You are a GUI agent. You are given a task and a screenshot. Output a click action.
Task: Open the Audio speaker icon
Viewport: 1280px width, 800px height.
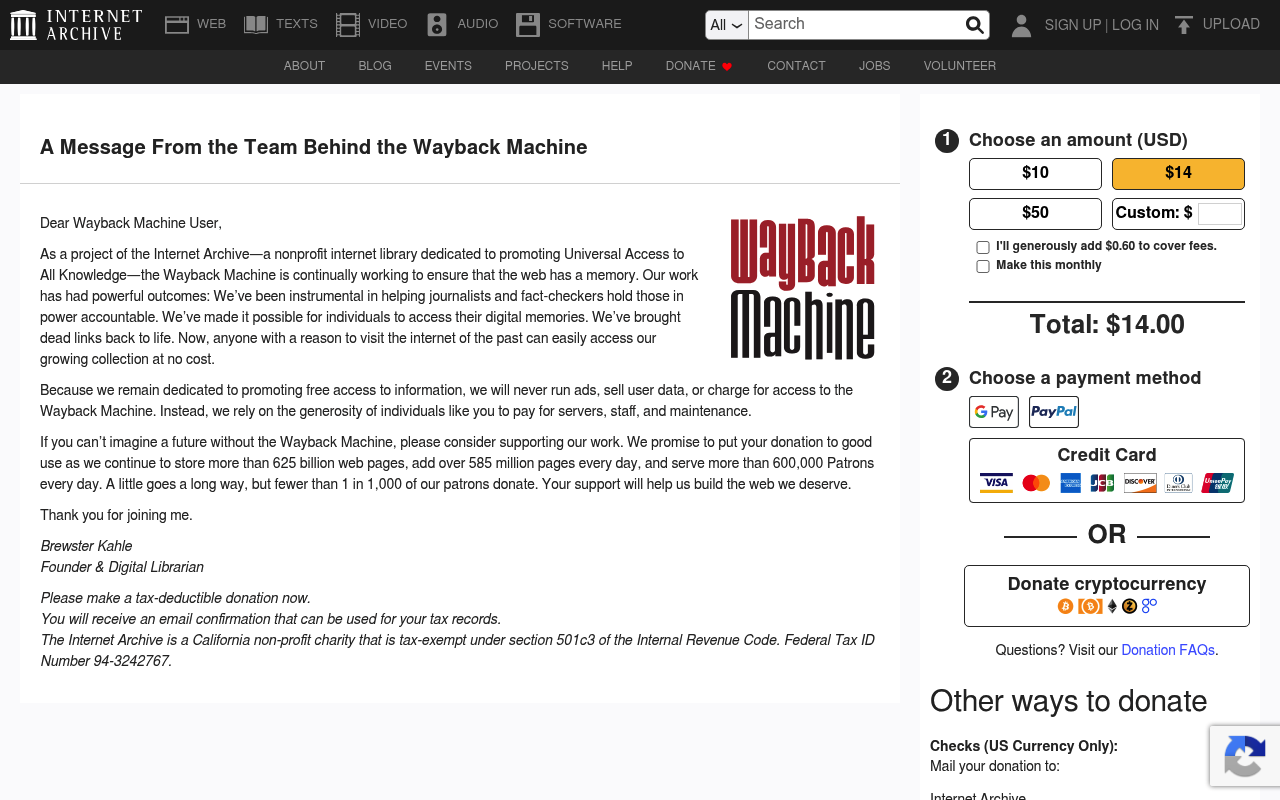click(x=437, y=24)
